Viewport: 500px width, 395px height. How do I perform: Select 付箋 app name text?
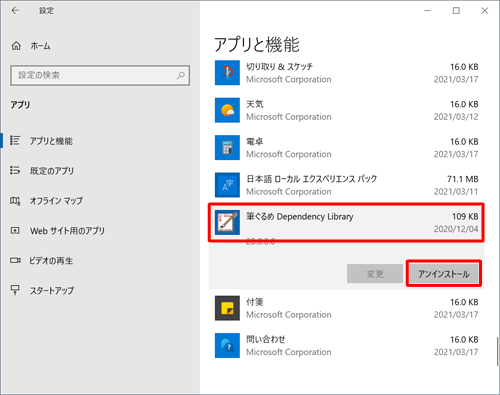255,302
